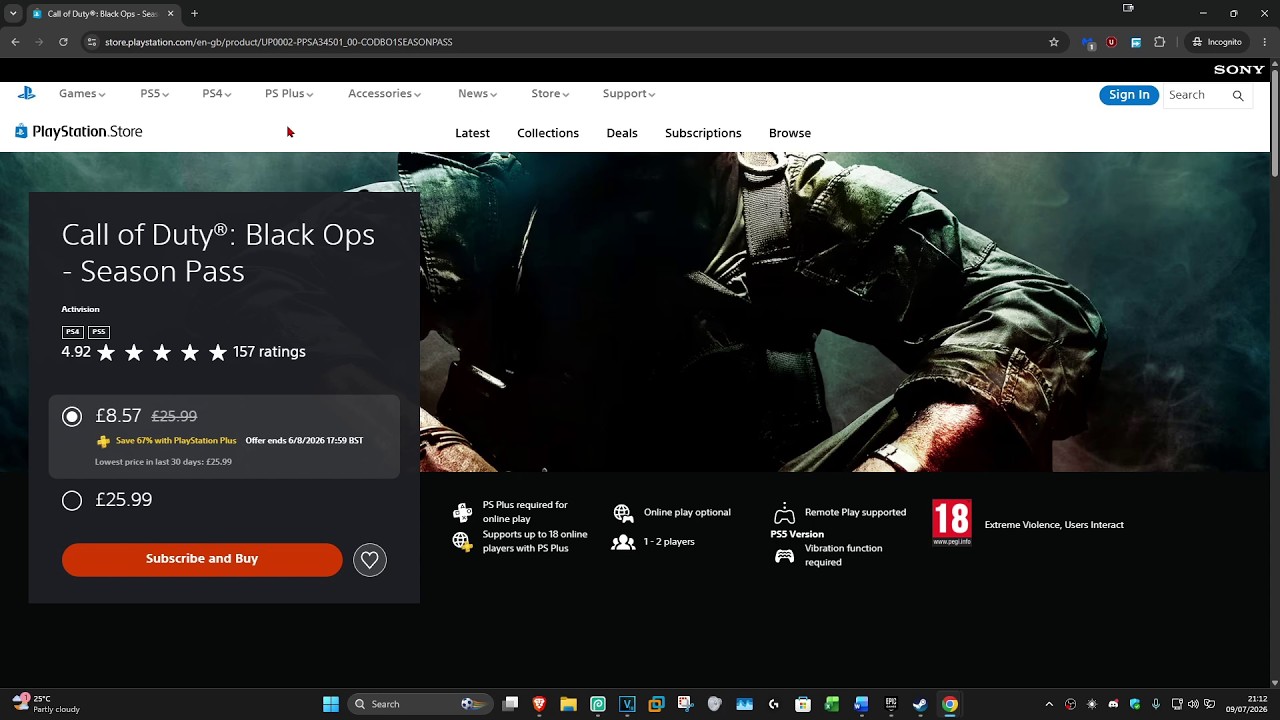The height and width of the screenshot is (720, 1280).
Task: Close the Call of Duty Black Ops tab
Action: pyautogui.click(x=171, y=14)
